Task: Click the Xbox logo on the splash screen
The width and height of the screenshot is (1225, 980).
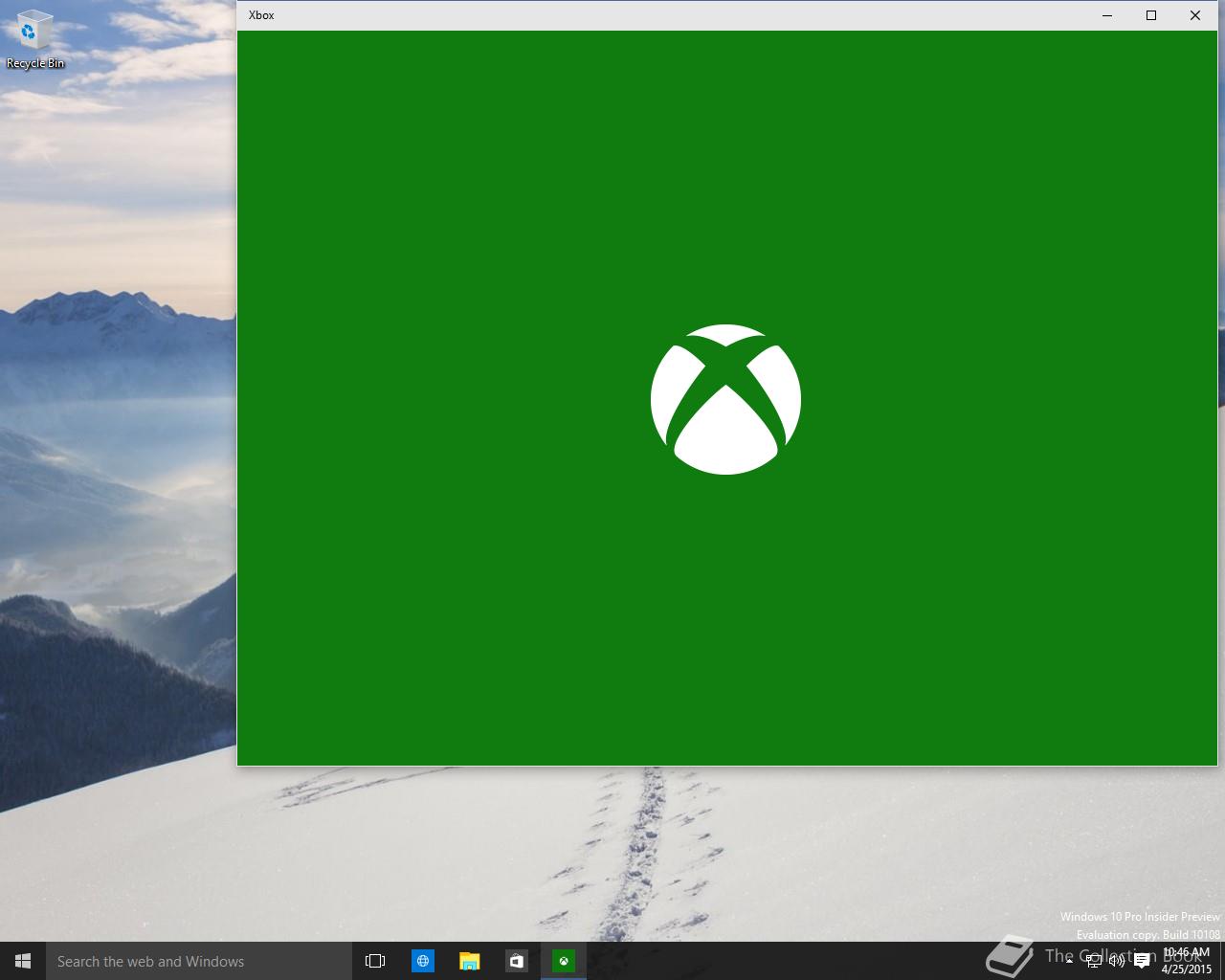Action: coord(725,399)
